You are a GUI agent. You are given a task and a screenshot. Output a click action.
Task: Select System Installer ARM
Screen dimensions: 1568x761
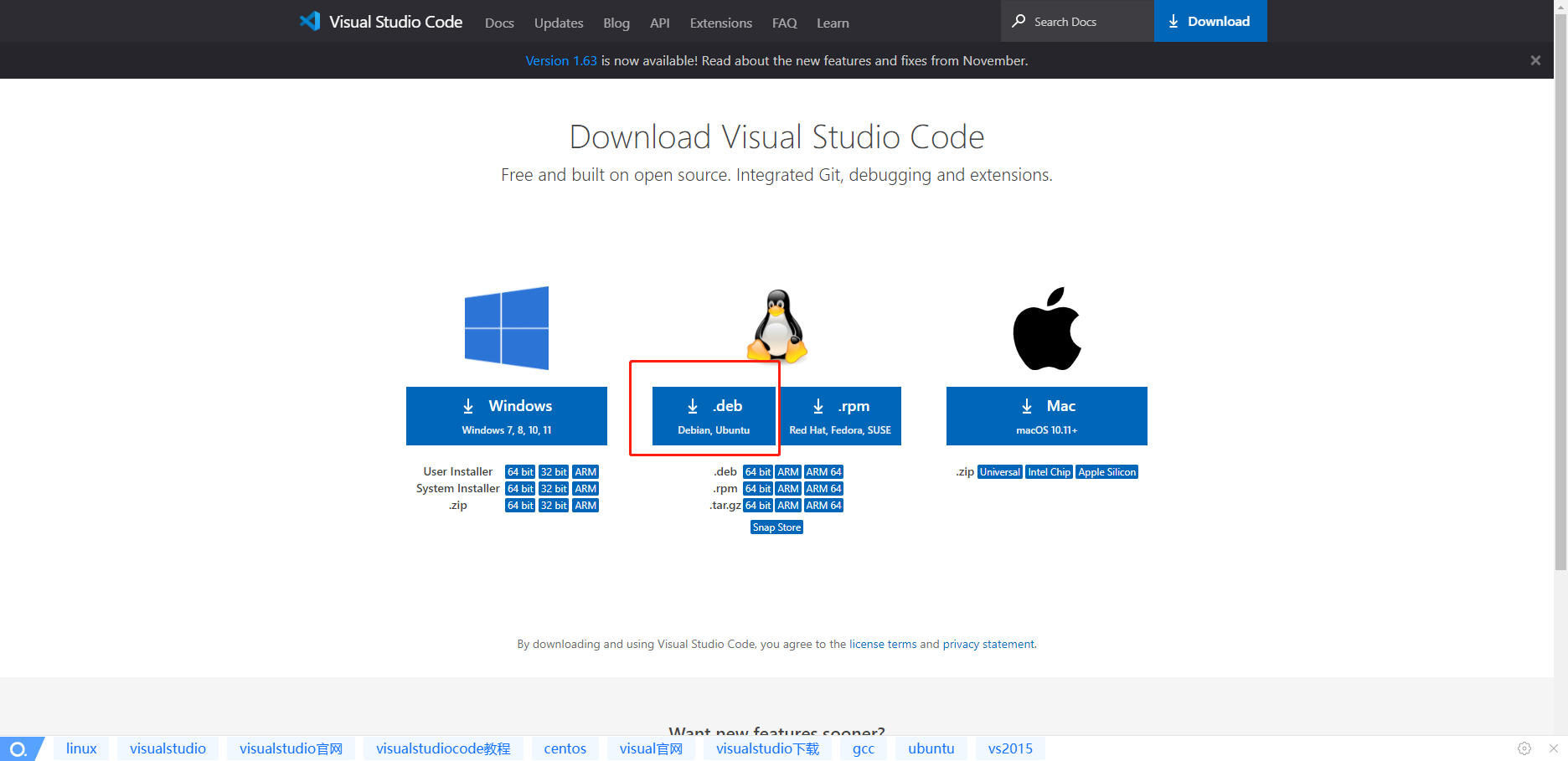pyautogui.click(x=585, y=489)
